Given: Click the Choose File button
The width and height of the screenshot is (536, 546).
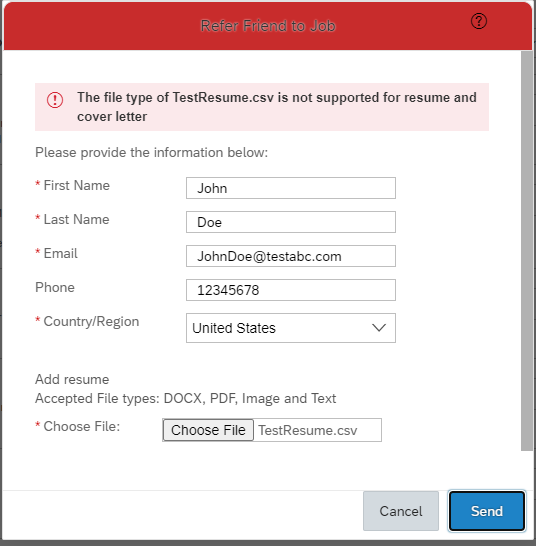Looking at the screenshot, I should [208, 430].
